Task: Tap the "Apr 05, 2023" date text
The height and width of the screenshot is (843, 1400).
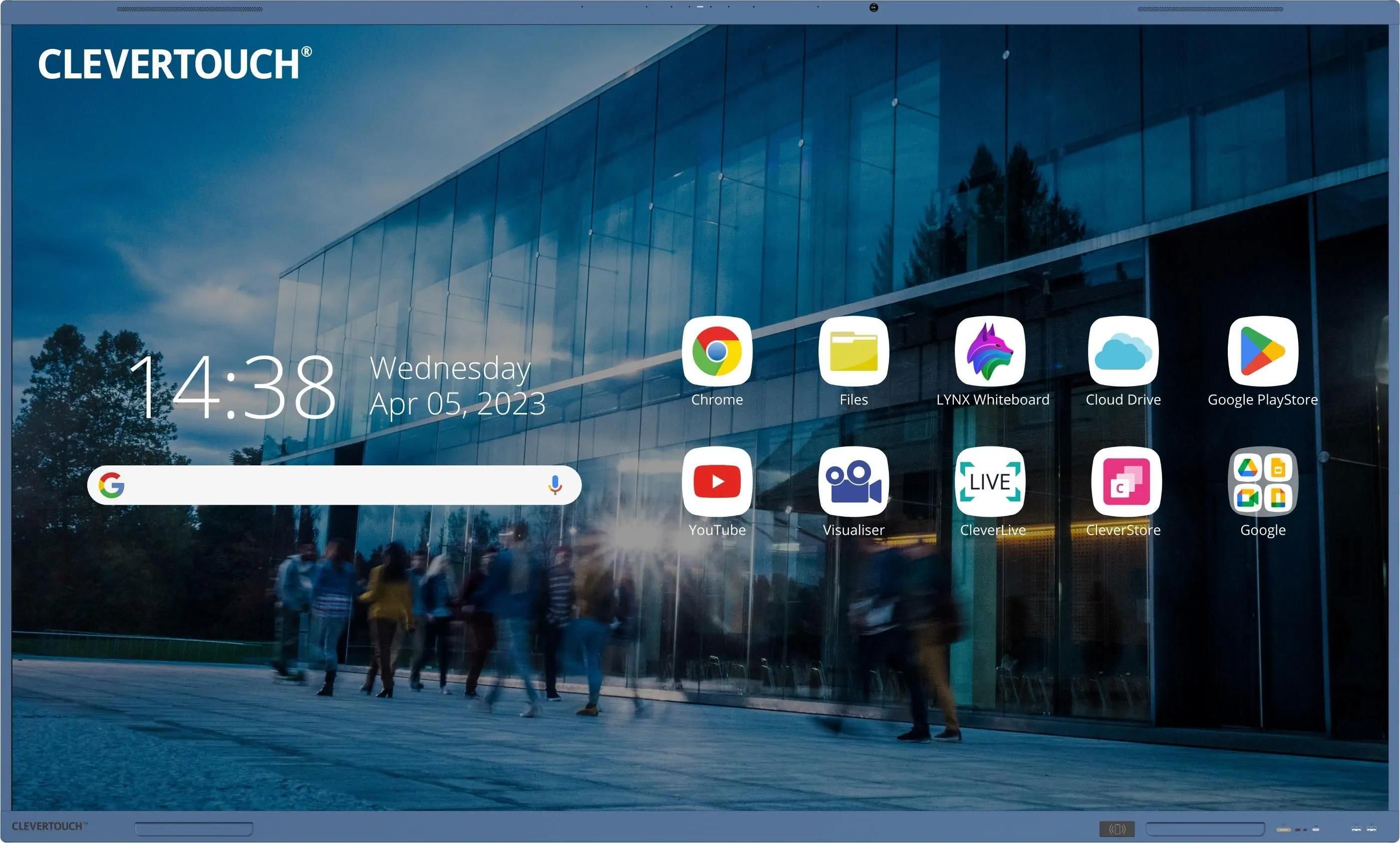Action: point(457,404)
